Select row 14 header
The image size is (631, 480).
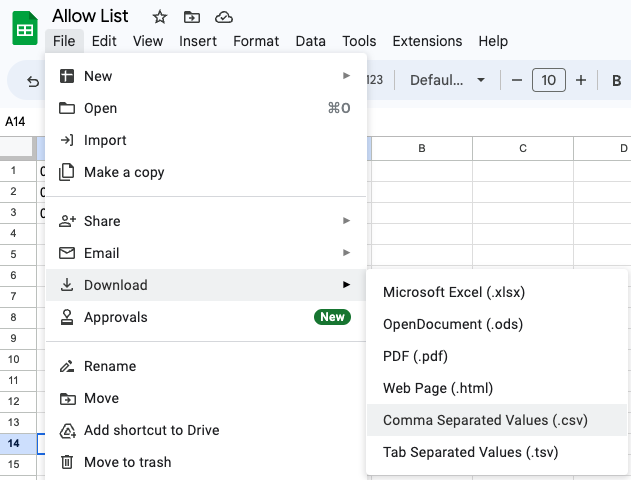(x=18, y=443)
